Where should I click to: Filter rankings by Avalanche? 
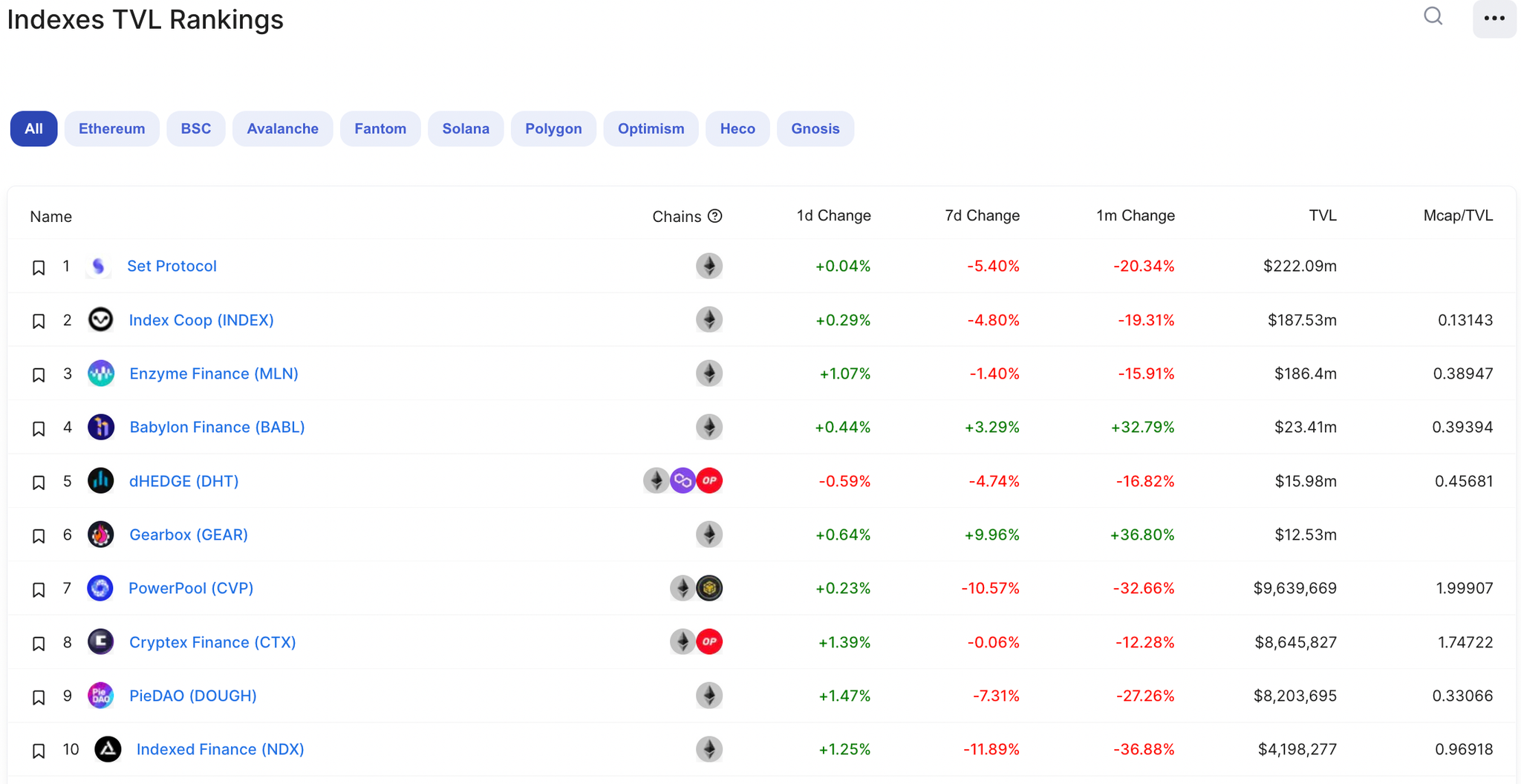click(283, 128)
